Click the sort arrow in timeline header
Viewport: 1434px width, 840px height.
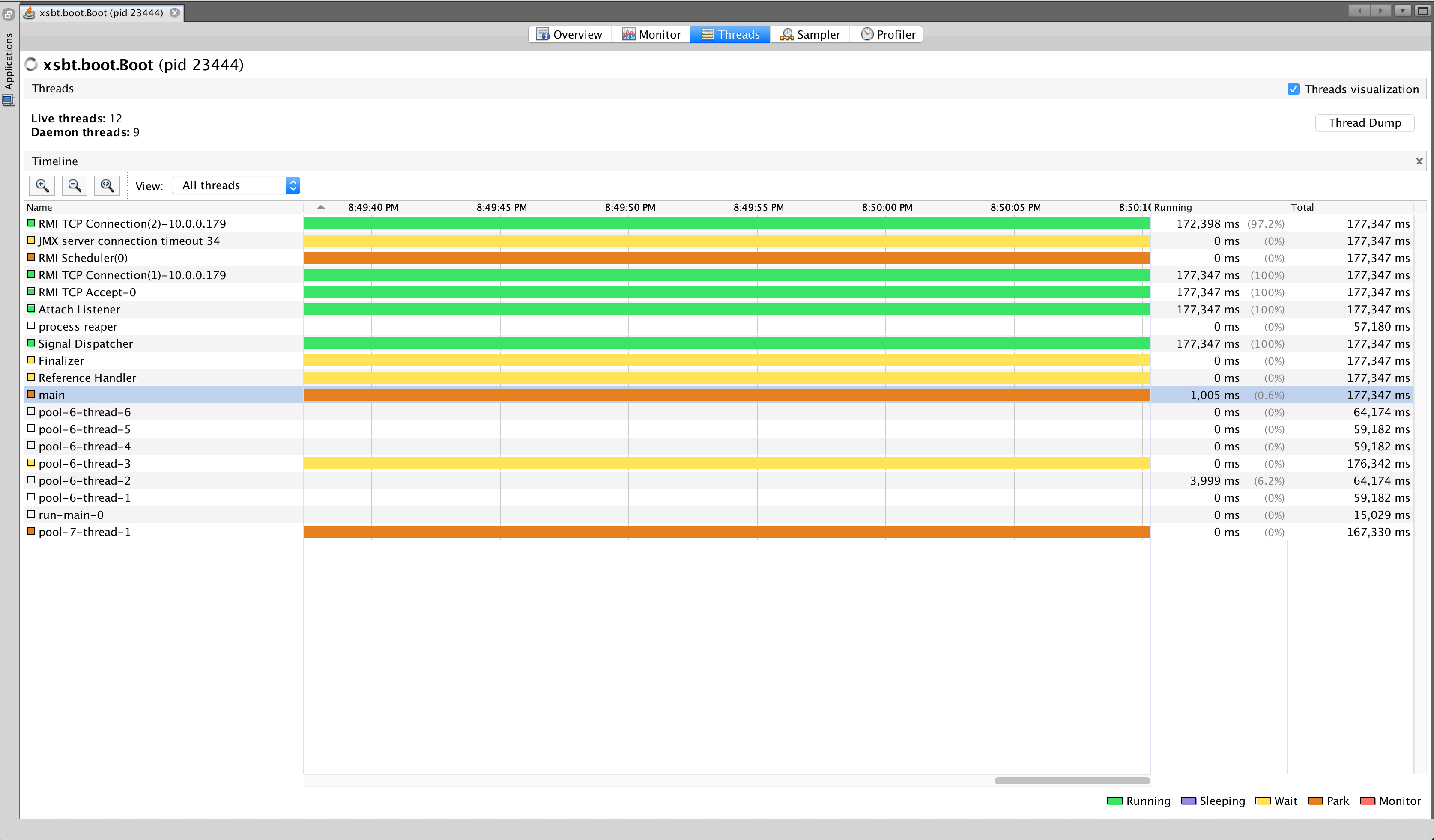tap(320, 207)
